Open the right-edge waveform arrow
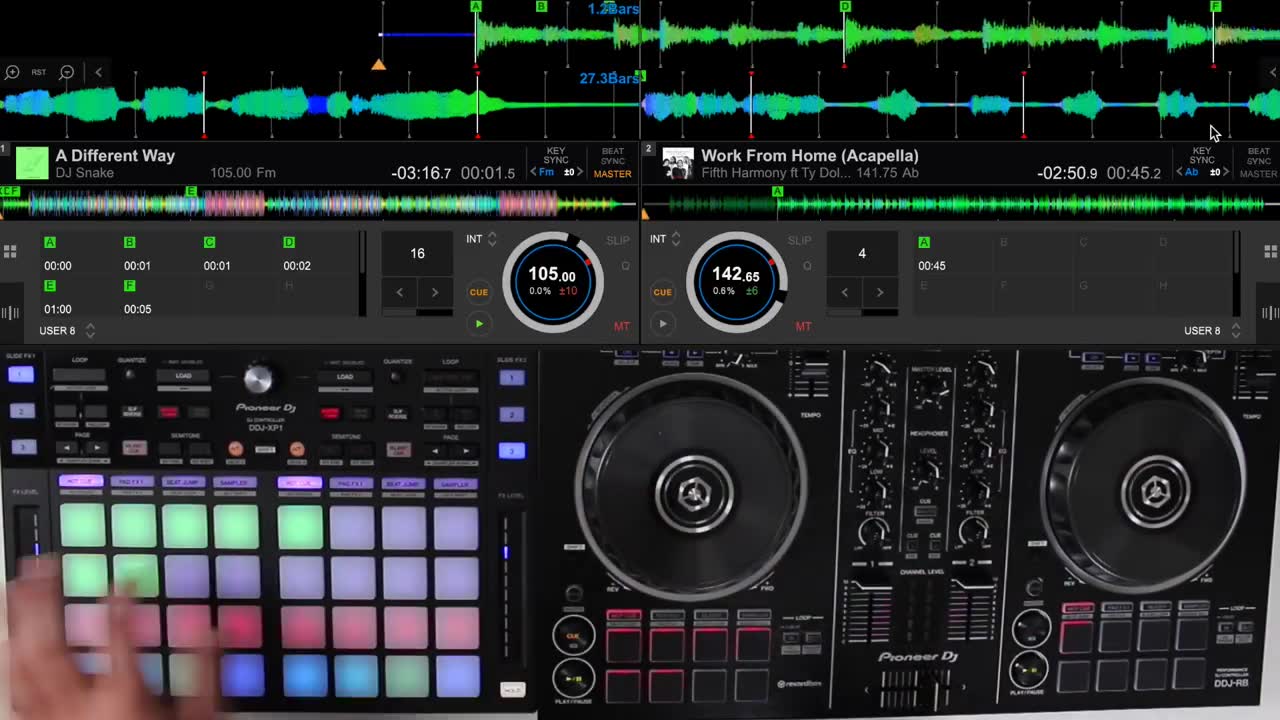The height and width of the screenshot is (720, 1280). click(x=1273, y=72)
